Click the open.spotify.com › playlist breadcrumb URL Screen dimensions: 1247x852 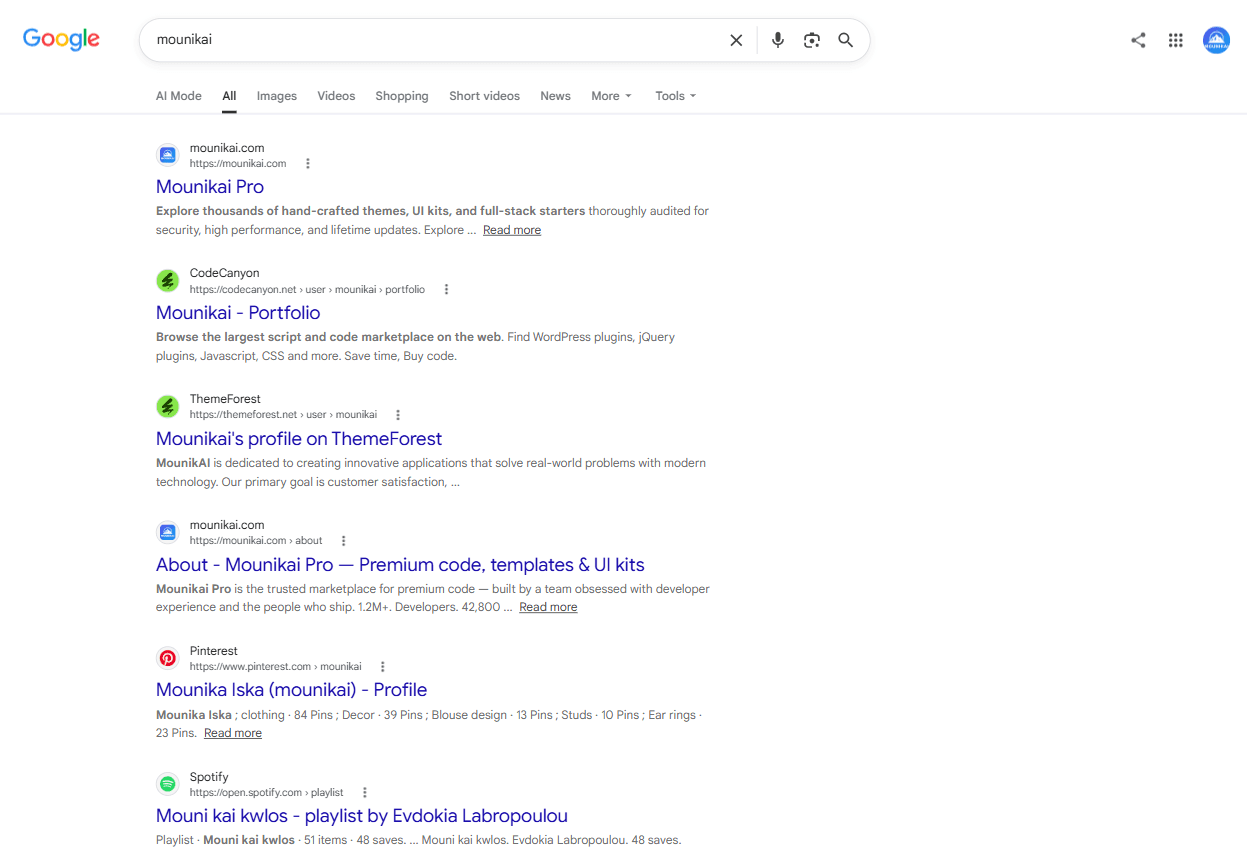[266, 792]
